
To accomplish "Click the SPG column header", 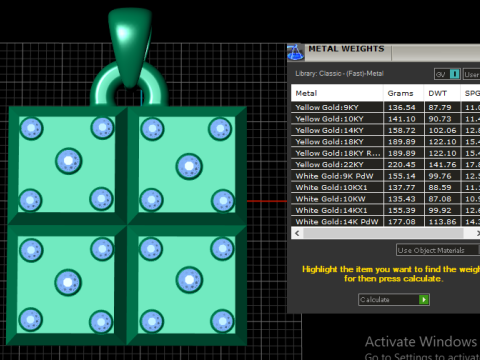I will pyautogui.click(x=471, y=93).
